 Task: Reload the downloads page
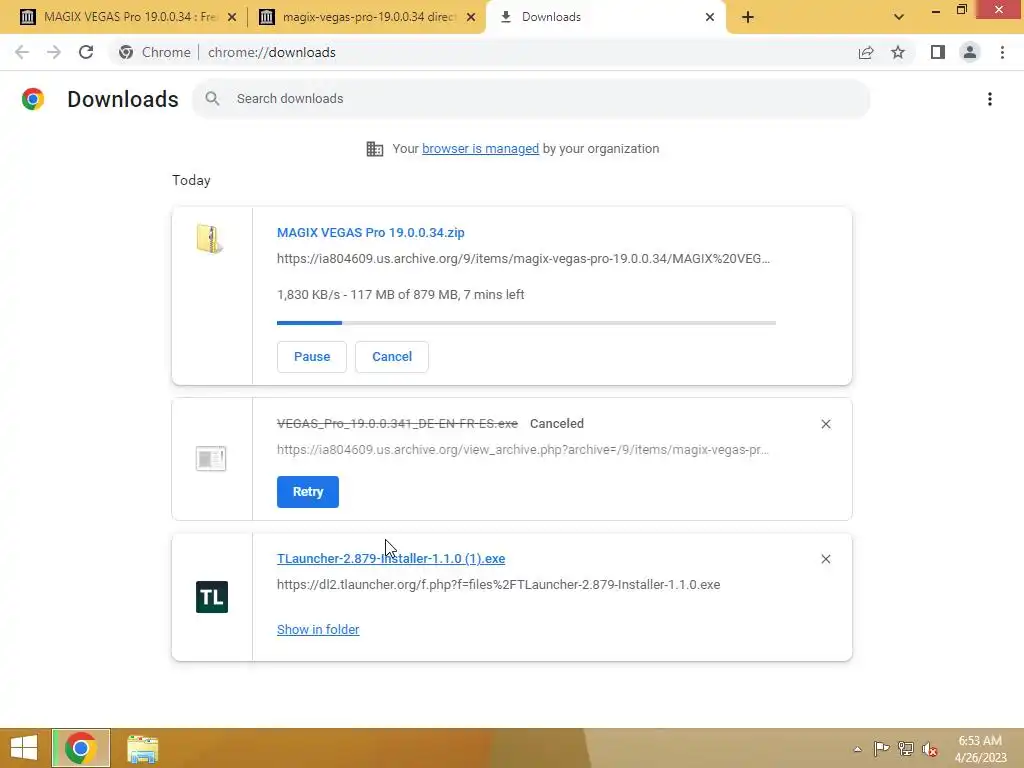[x=86, y=52]
